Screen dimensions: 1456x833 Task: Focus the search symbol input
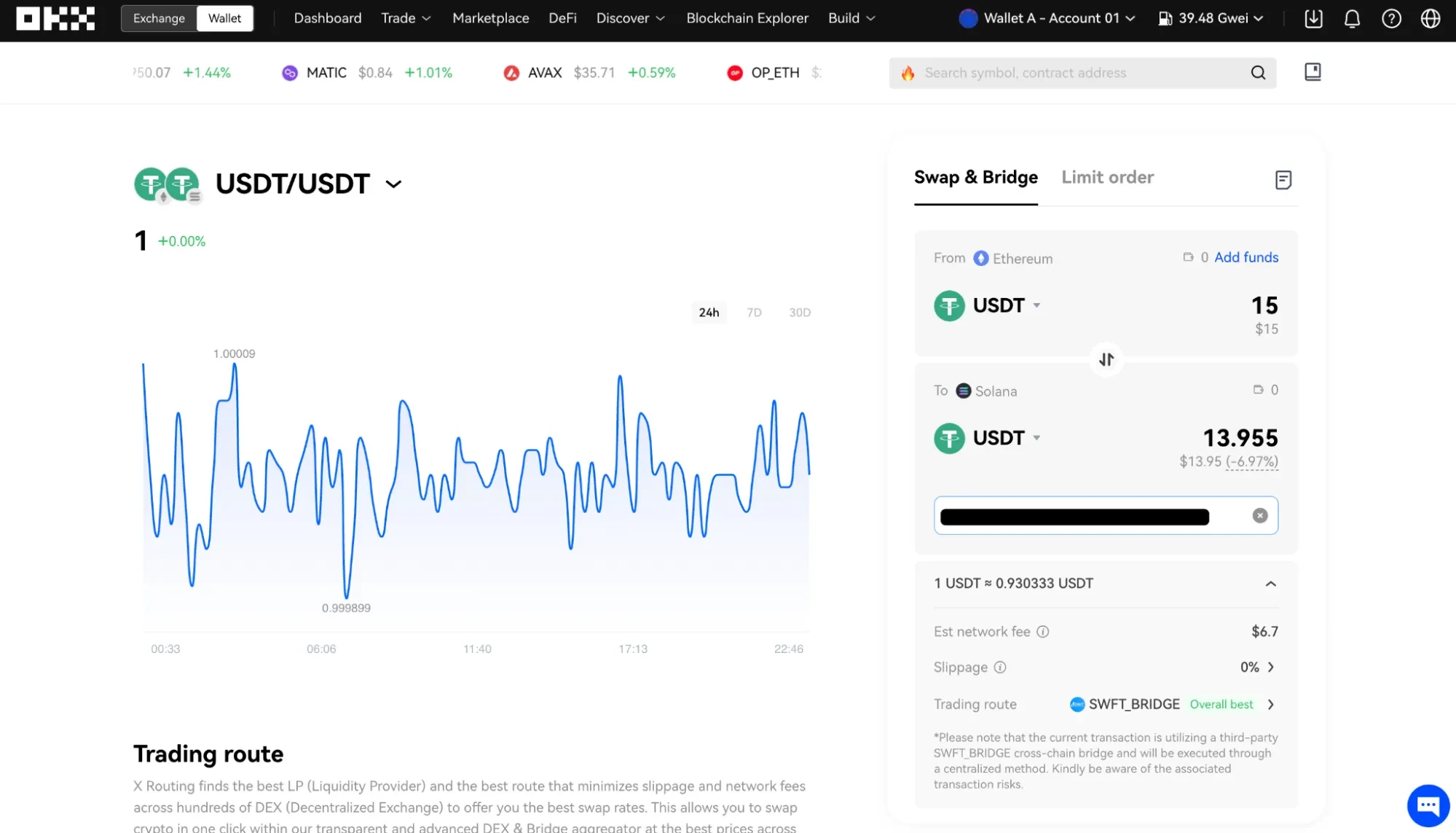(1082, 73)
